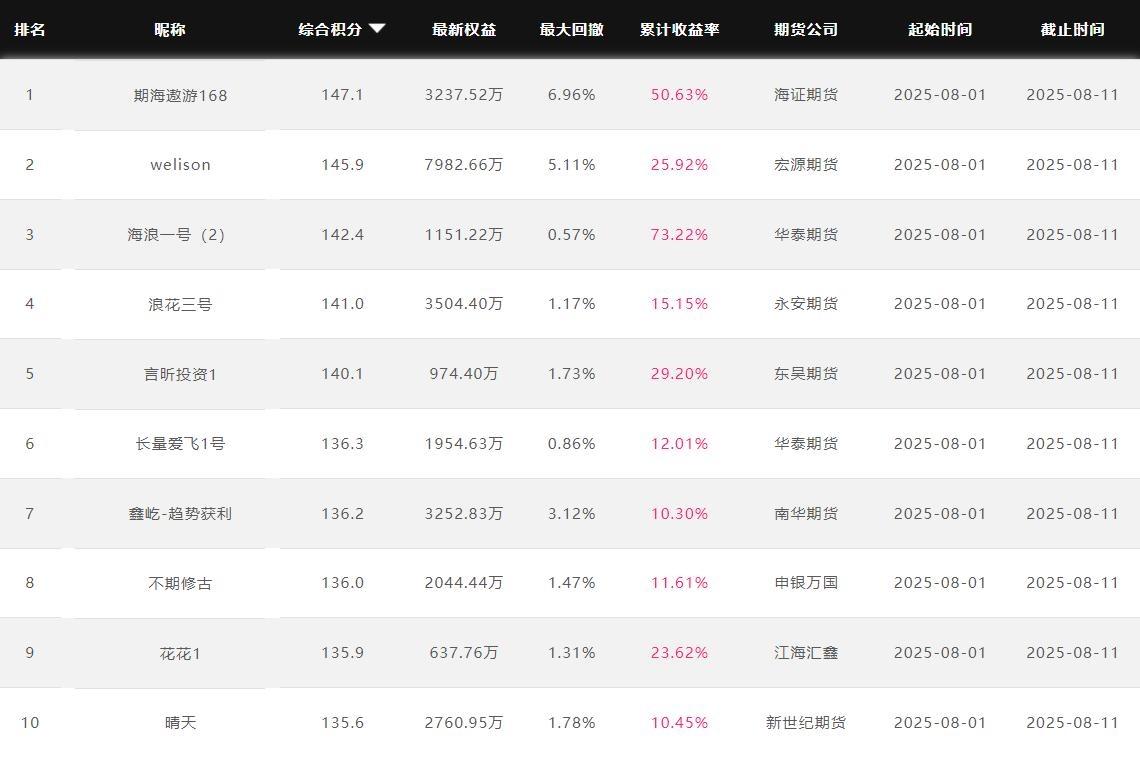This screenshot has height=757, width=1140.
Task: Select the drawdown value 3.12%
Action: pos(571,513)
